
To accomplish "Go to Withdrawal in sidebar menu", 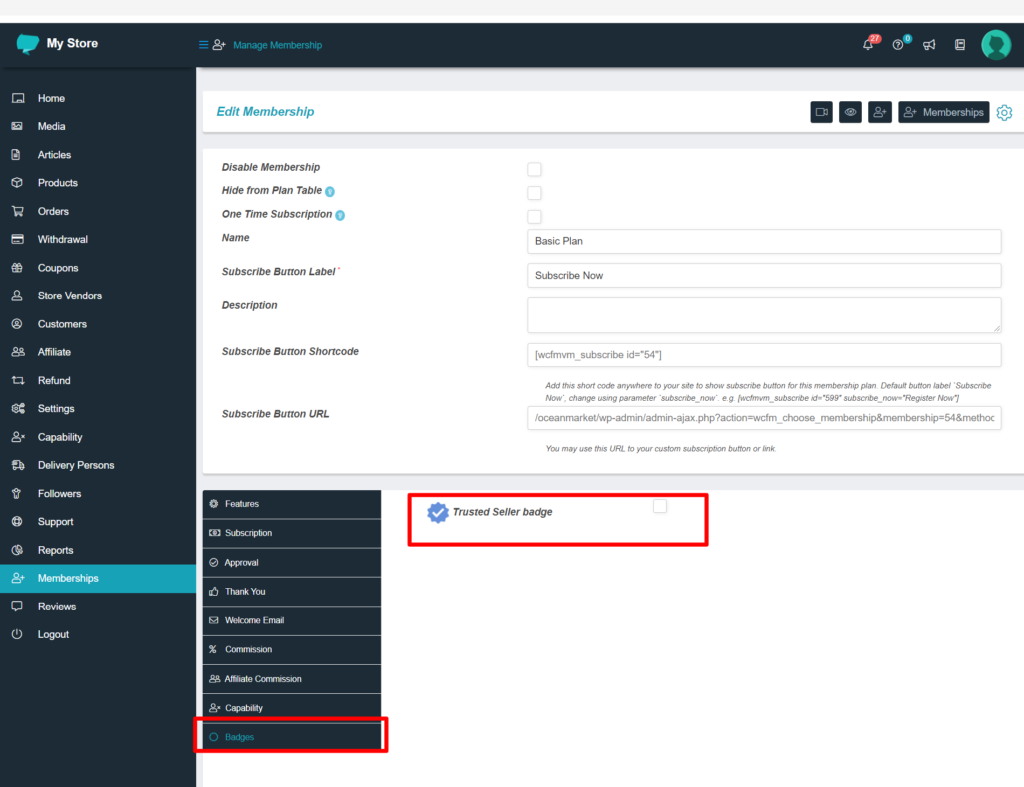I will [x=62, y=240].
